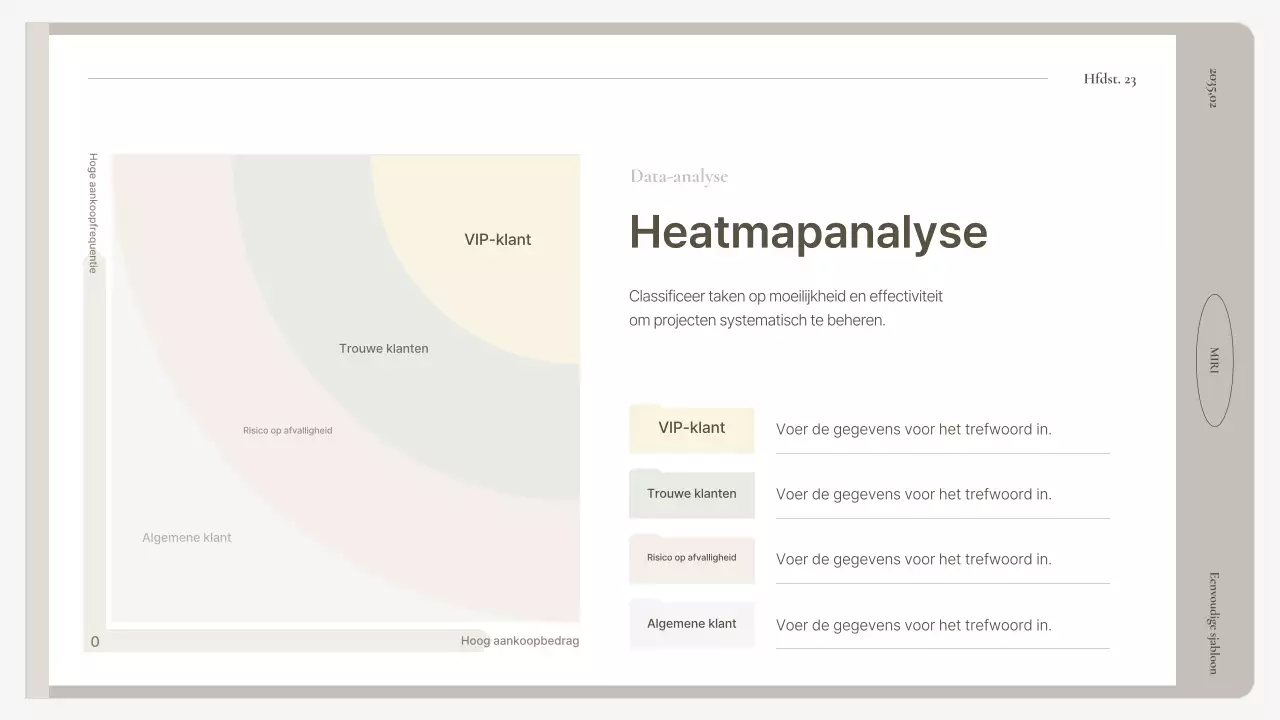Select the Risico op afvalligheid chart label
The width and height of the screenshot is (1280, 720).
pos(287,430)
